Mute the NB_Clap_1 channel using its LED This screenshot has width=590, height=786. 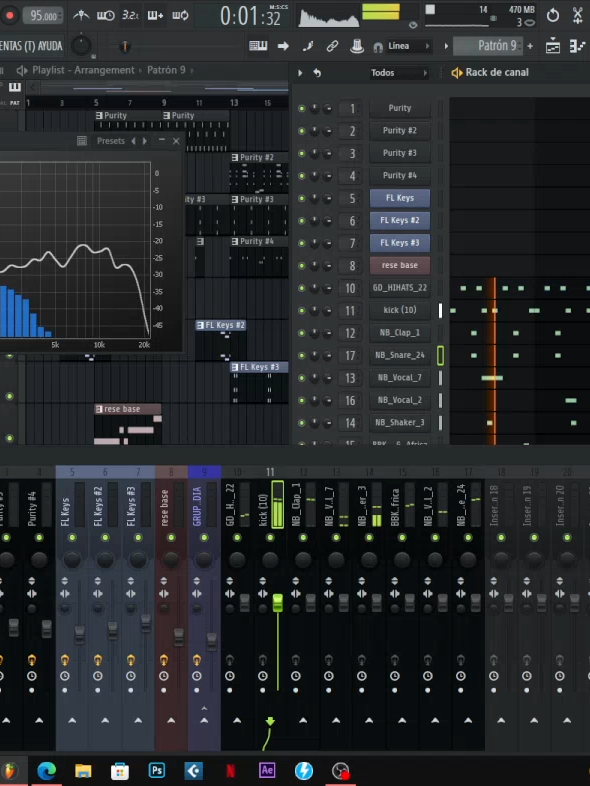(x=302, y=333)
